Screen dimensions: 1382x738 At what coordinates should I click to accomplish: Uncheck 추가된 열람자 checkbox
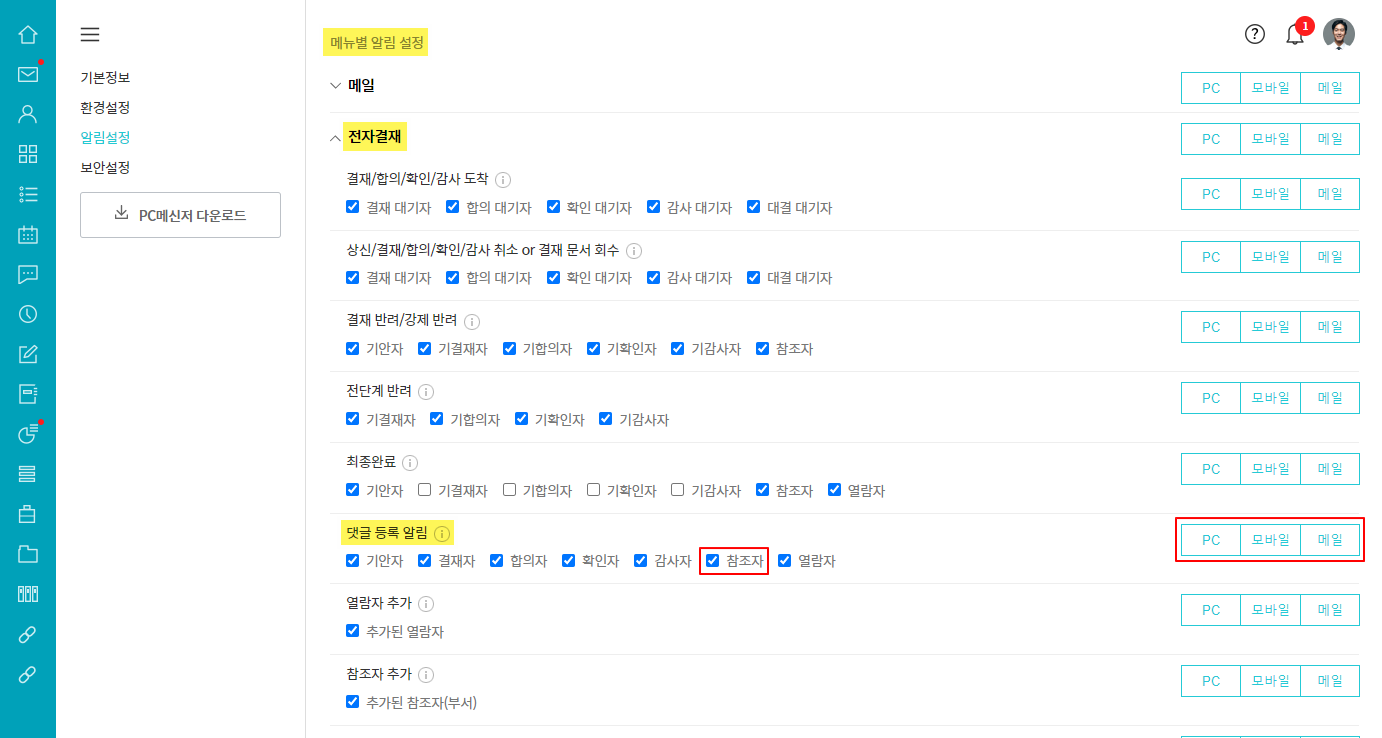pos(353,631)
